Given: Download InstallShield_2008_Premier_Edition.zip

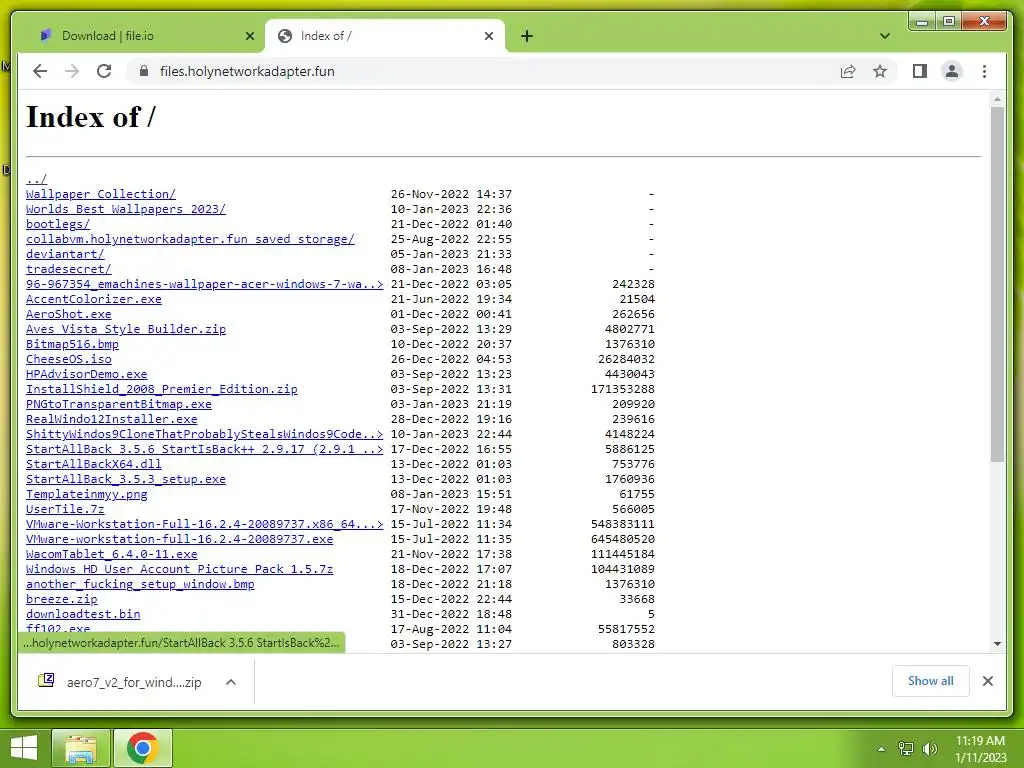Looking at the screenshot, I should point(162,389).
